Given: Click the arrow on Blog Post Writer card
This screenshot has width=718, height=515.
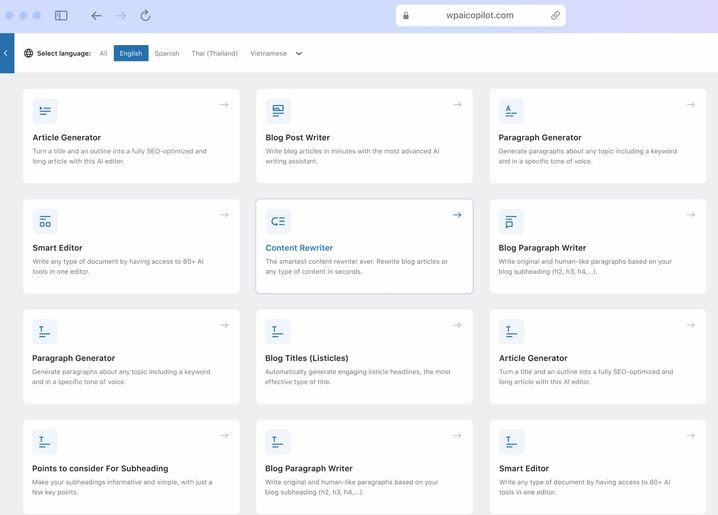Looking at the screenshot, I should pyautogui.click(x=457, y=104).
